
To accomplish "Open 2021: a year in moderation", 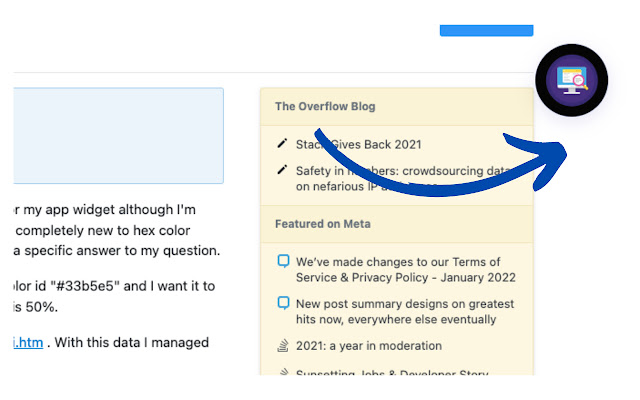I will coord(368,346).
